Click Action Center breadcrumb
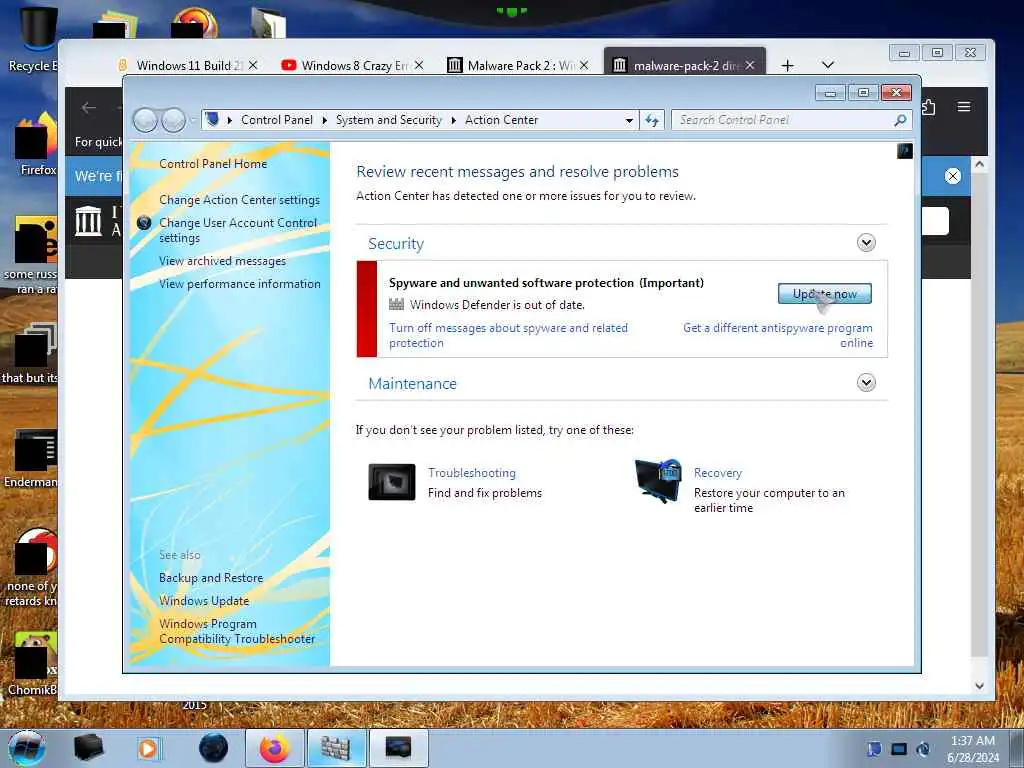This screenshot has width=1024, height=768. (x=502, y=120)
